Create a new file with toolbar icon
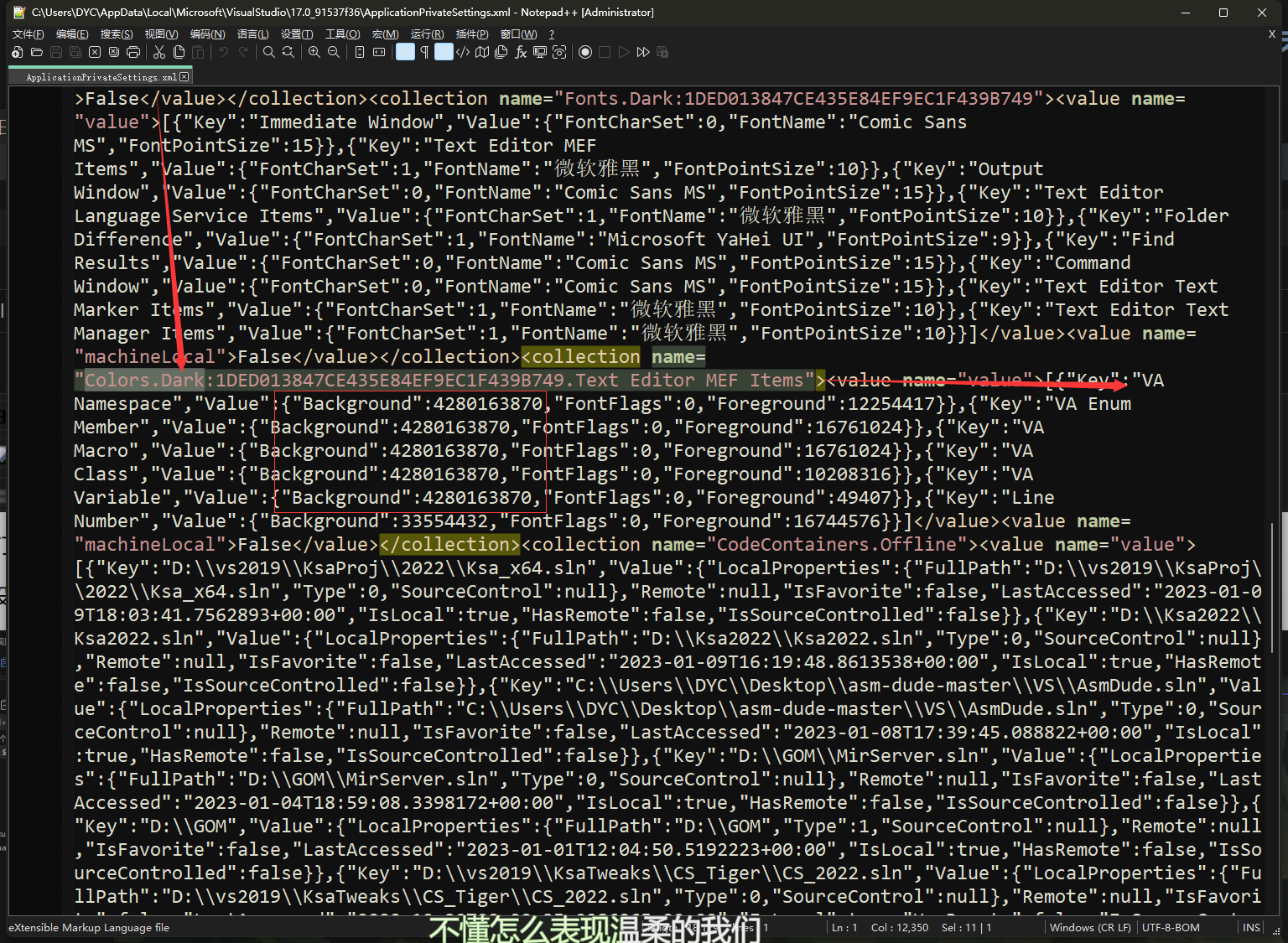 (x=17, y=52)
